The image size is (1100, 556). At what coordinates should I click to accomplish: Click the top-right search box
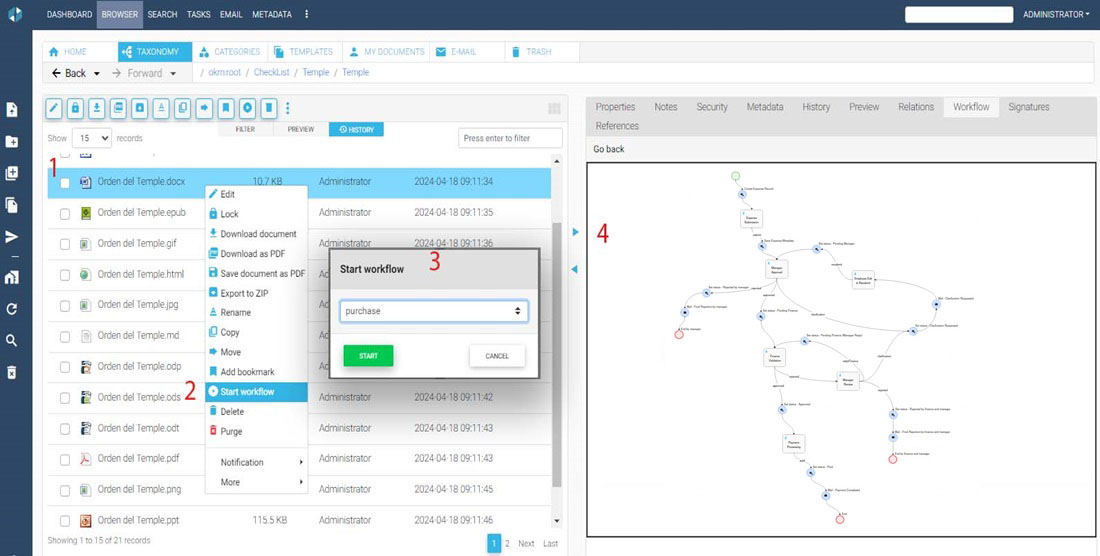point(959,15)
